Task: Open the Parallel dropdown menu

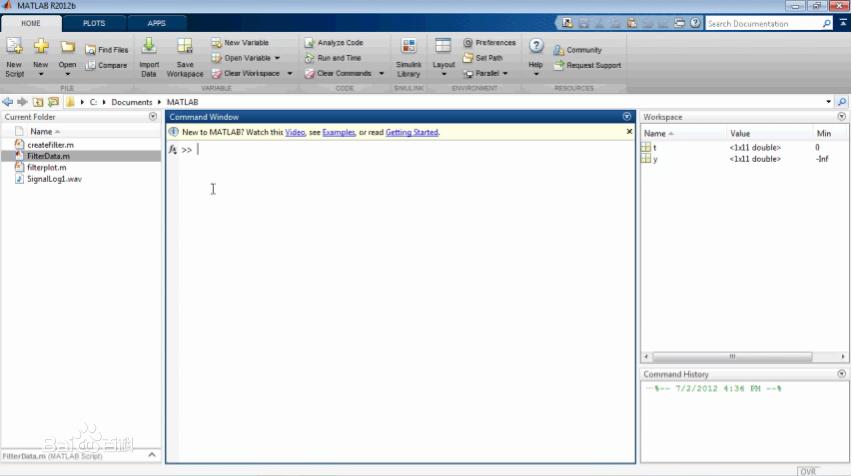Action: coord(505,73)
